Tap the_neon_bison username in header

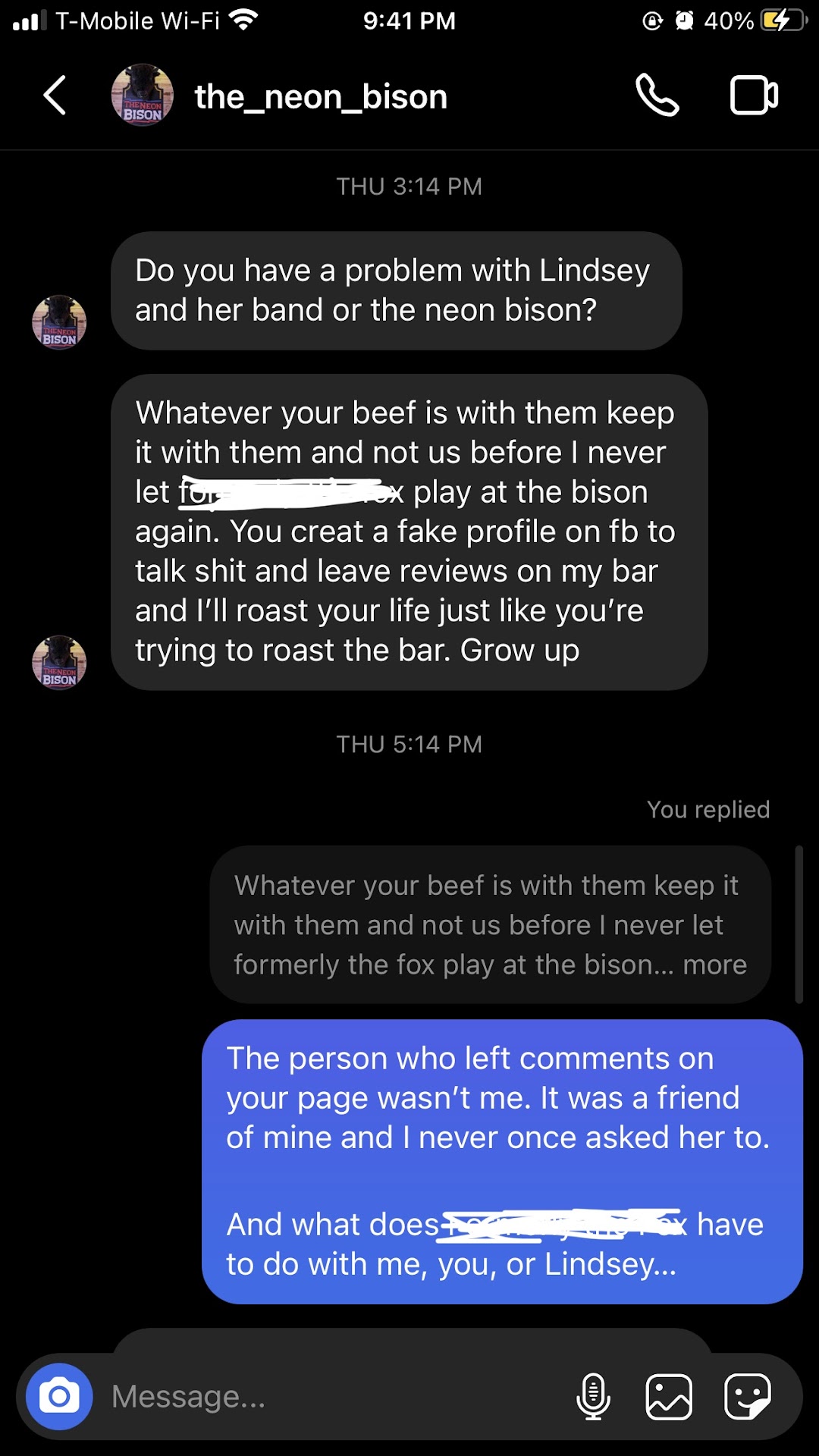tap(321, 97)
